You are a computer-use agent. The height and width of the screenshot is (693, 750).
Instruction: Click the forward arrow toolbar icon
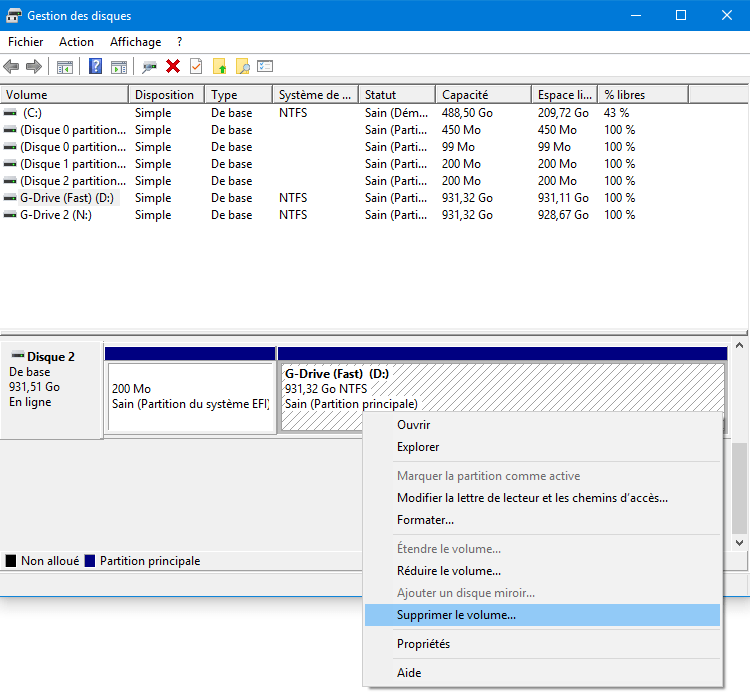(x=33, y=66)
